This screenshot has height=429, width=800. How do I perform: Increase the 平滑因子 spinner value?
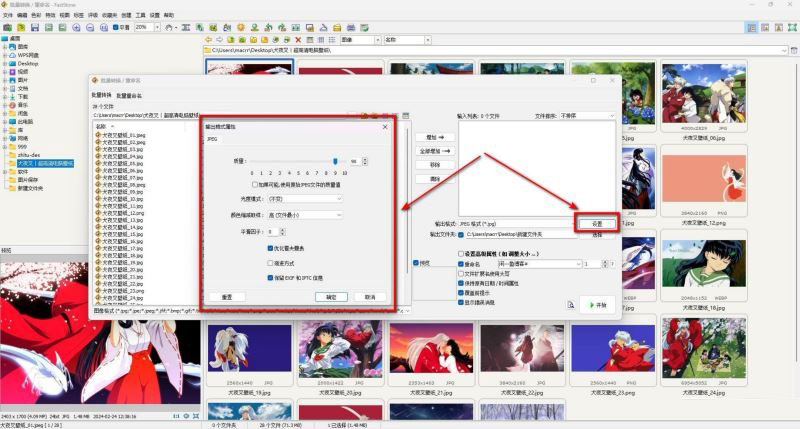tap(283, 230)
